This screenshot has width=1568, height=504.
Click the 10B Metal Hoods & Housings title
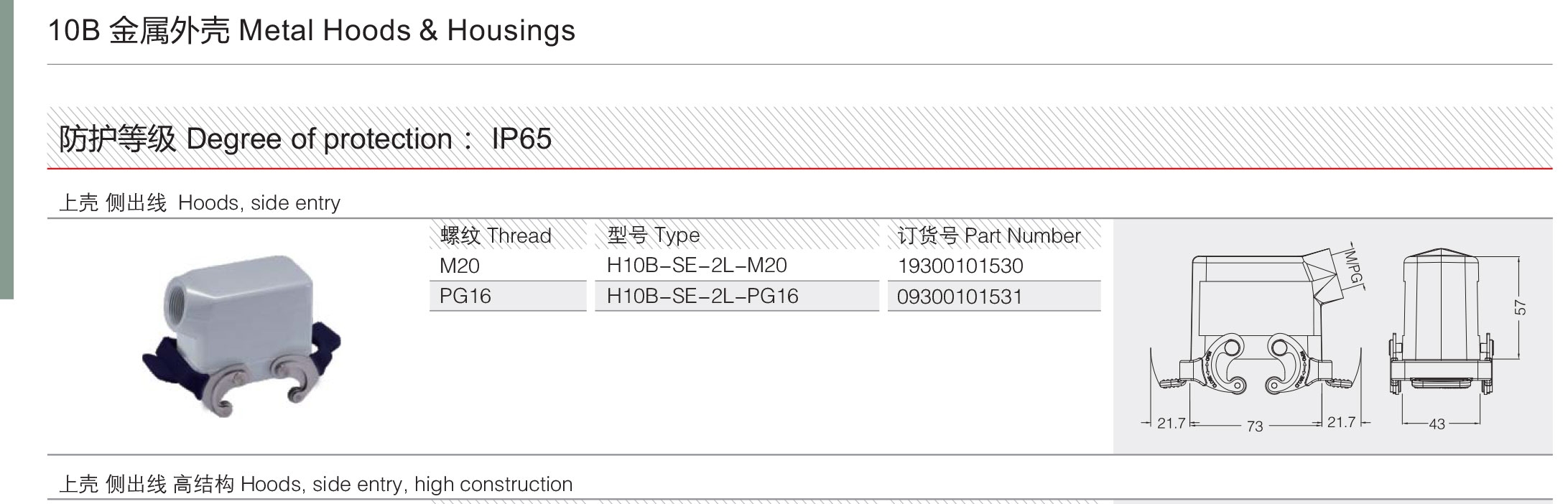[x=311, y=31]
